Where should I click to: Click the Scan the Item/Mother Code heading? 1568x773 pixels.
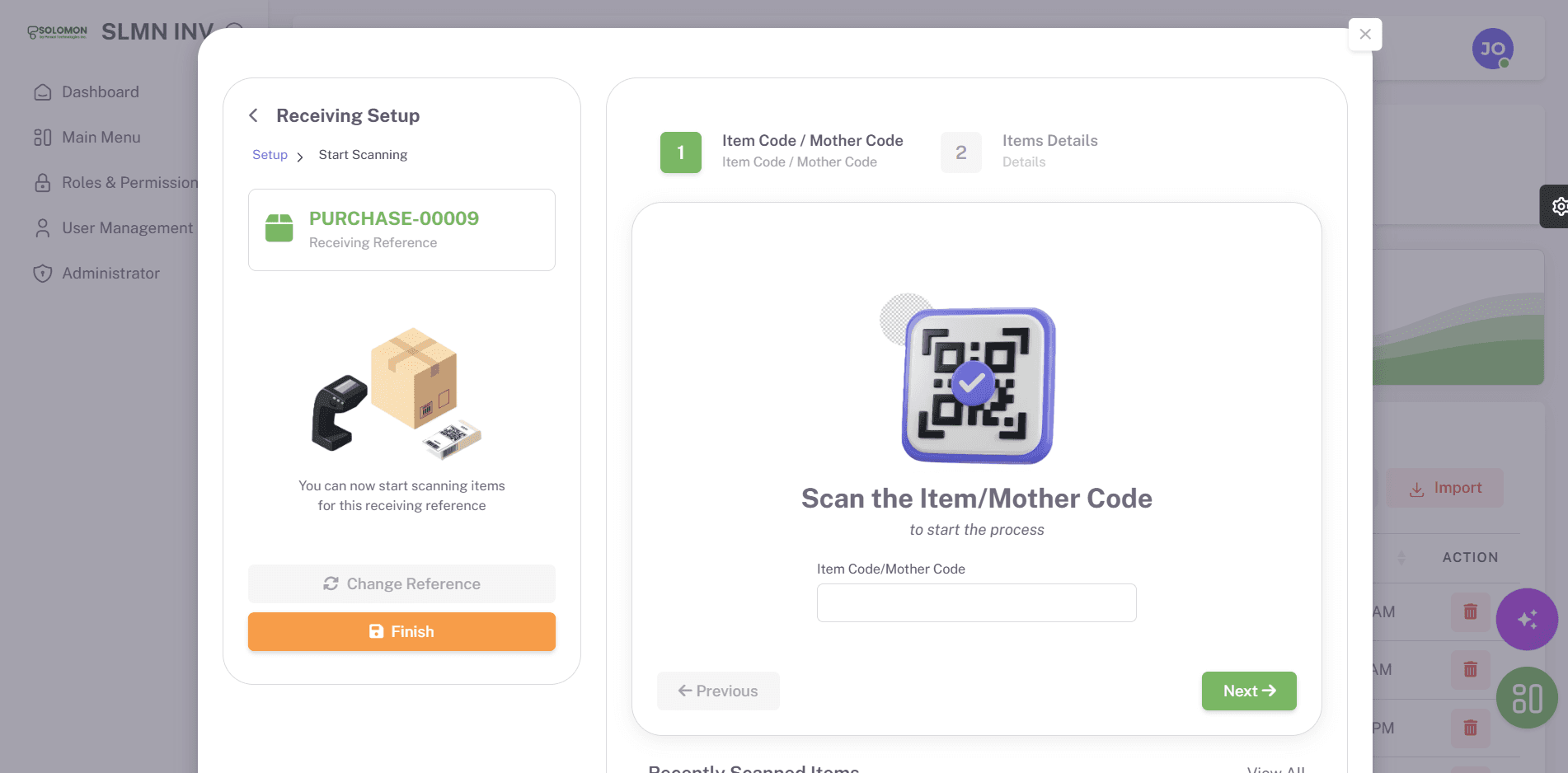(x=977, y=499)
